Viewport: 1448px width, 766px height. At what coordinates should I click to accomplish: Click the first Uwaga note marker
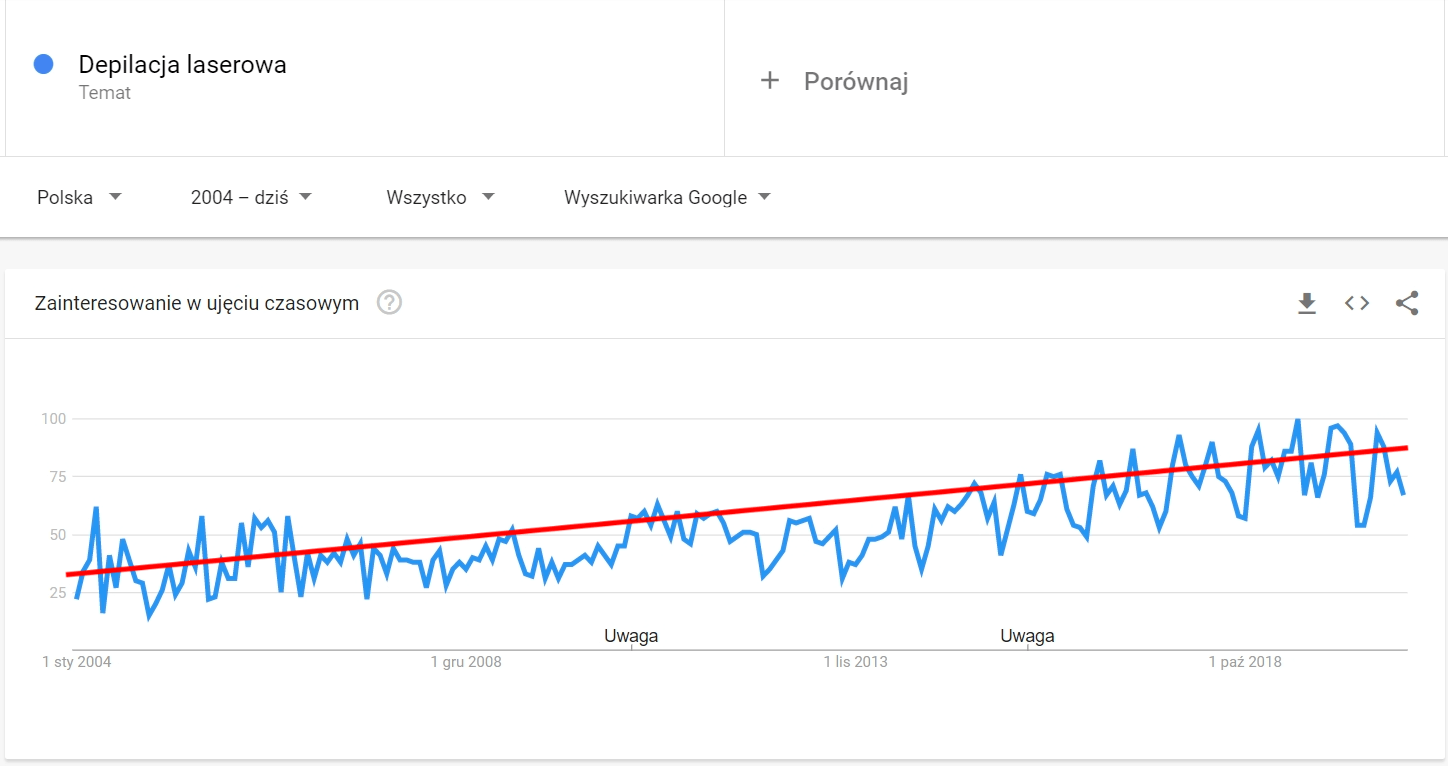click(x=631, y=636)
